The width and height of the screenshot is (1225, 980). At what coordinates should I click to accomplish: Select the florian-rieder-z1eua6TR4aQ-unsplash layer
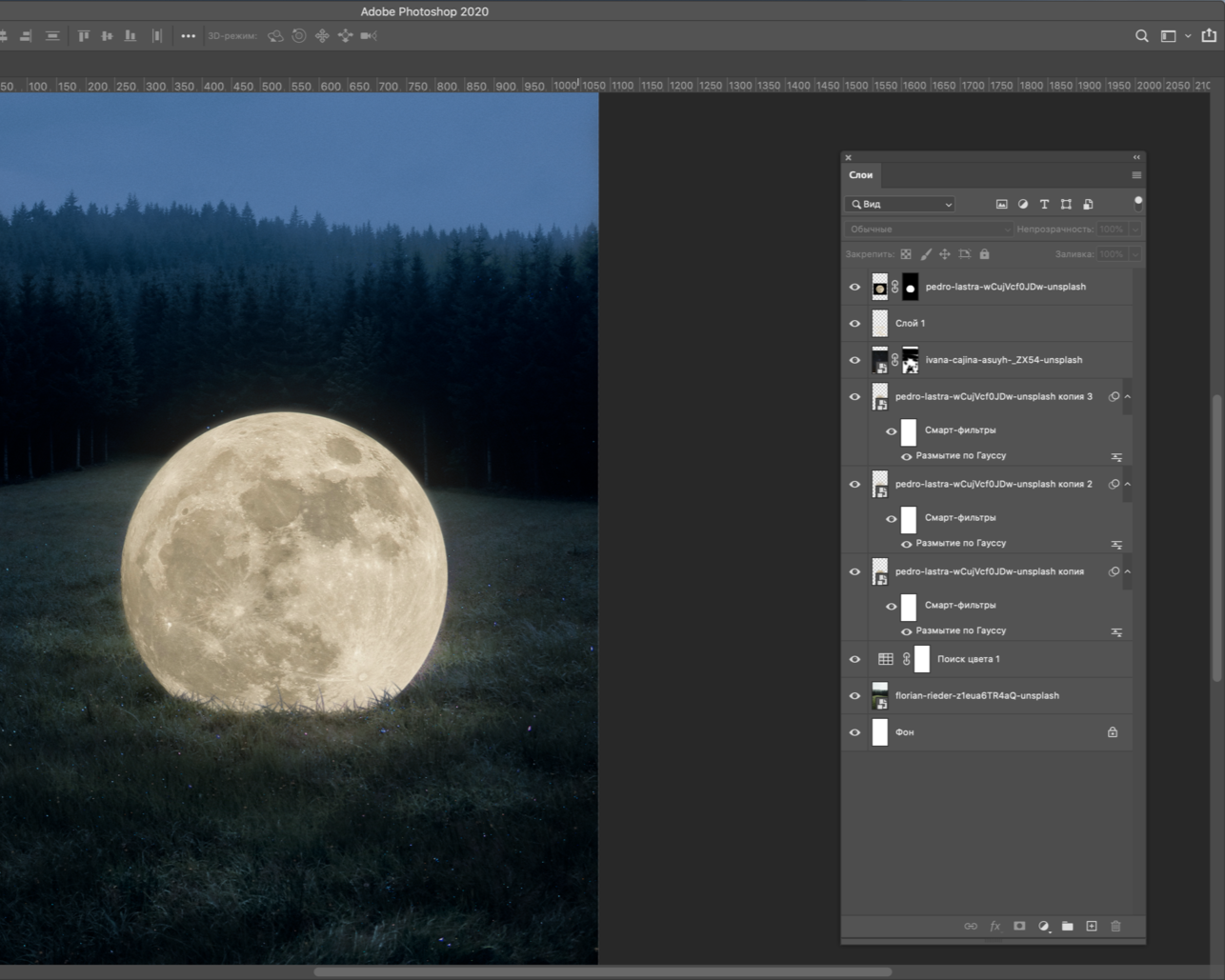pyautogui.click(x=976, y=696)
